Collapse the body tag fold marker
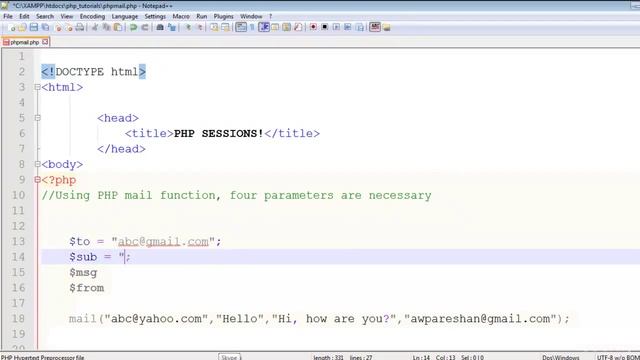The height and width of the screenshot is (360, 640). [x=38, y=164]
